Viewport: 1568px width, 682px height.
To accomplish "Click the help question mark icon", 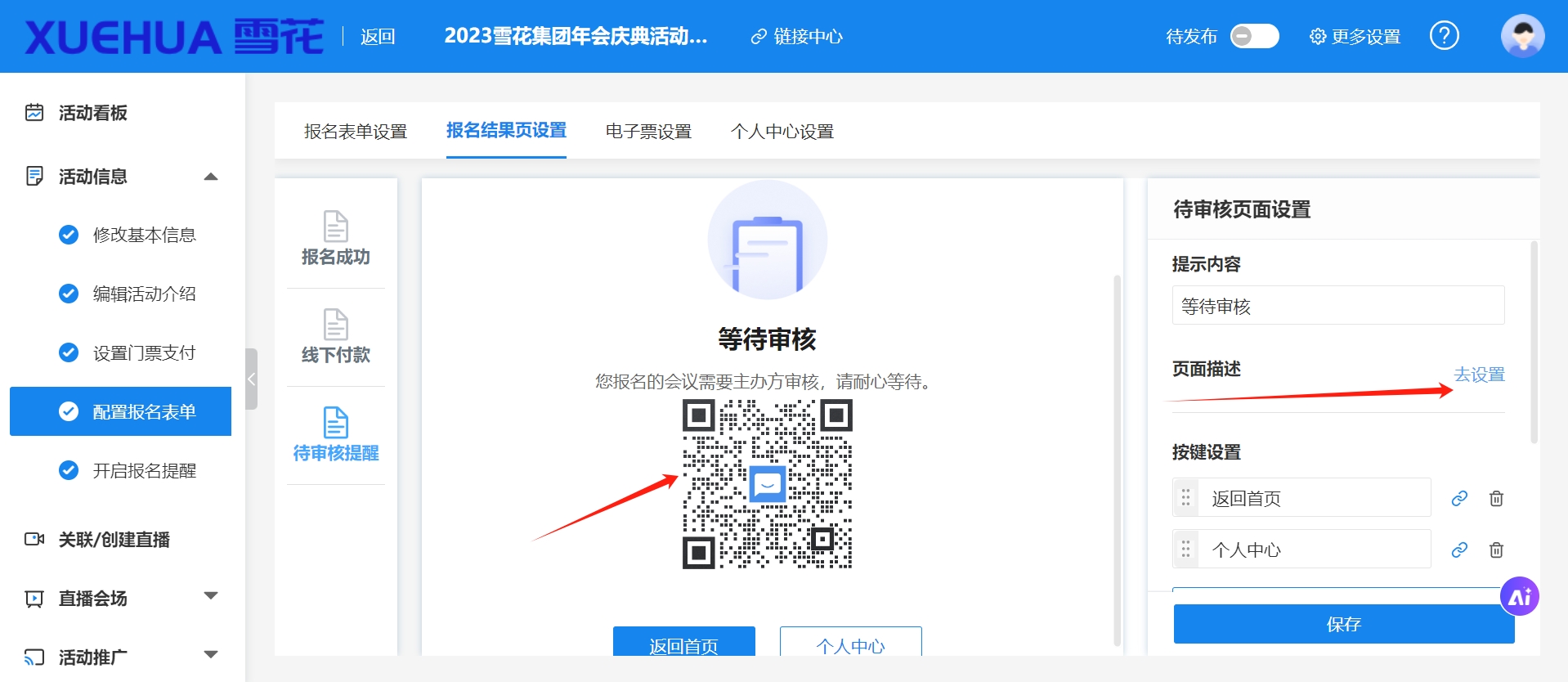I will pos(1445,36).
